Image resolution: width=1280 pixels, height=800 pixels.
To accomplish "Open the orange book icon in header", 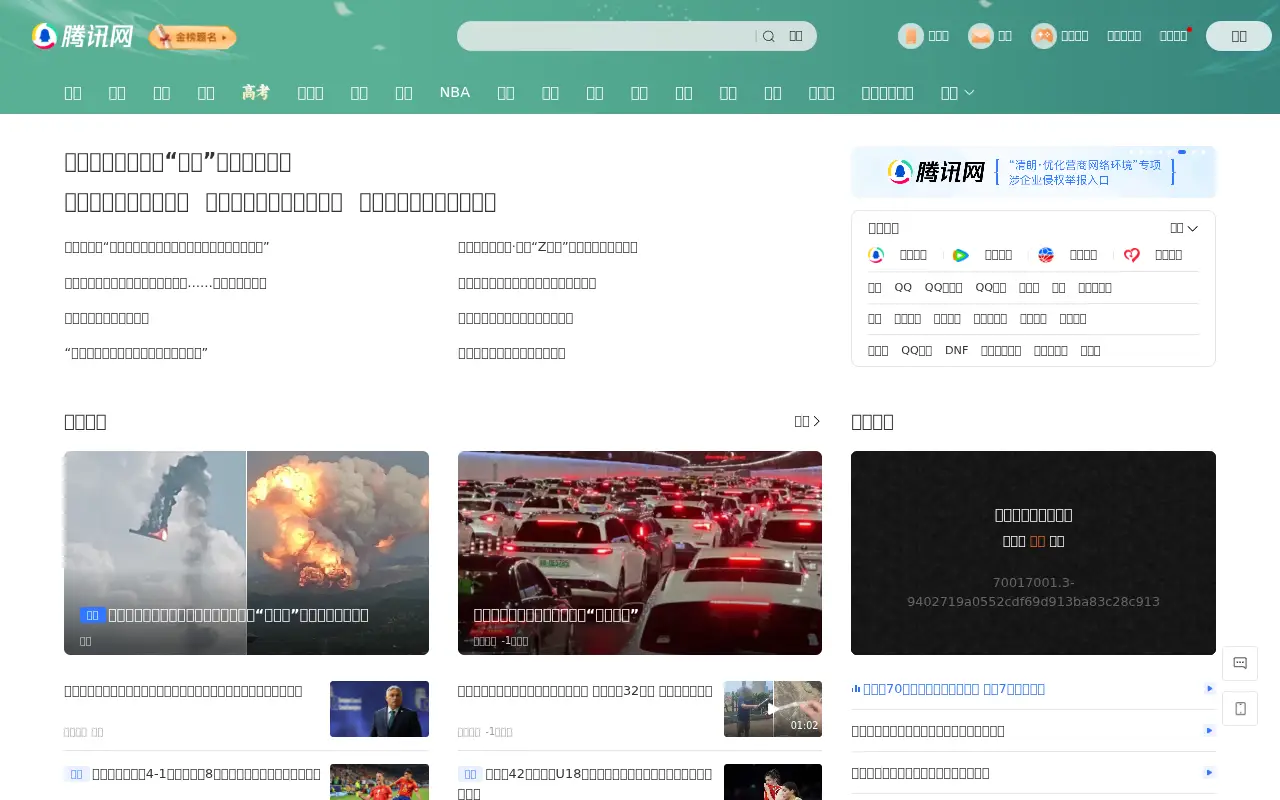I will 910,36.
